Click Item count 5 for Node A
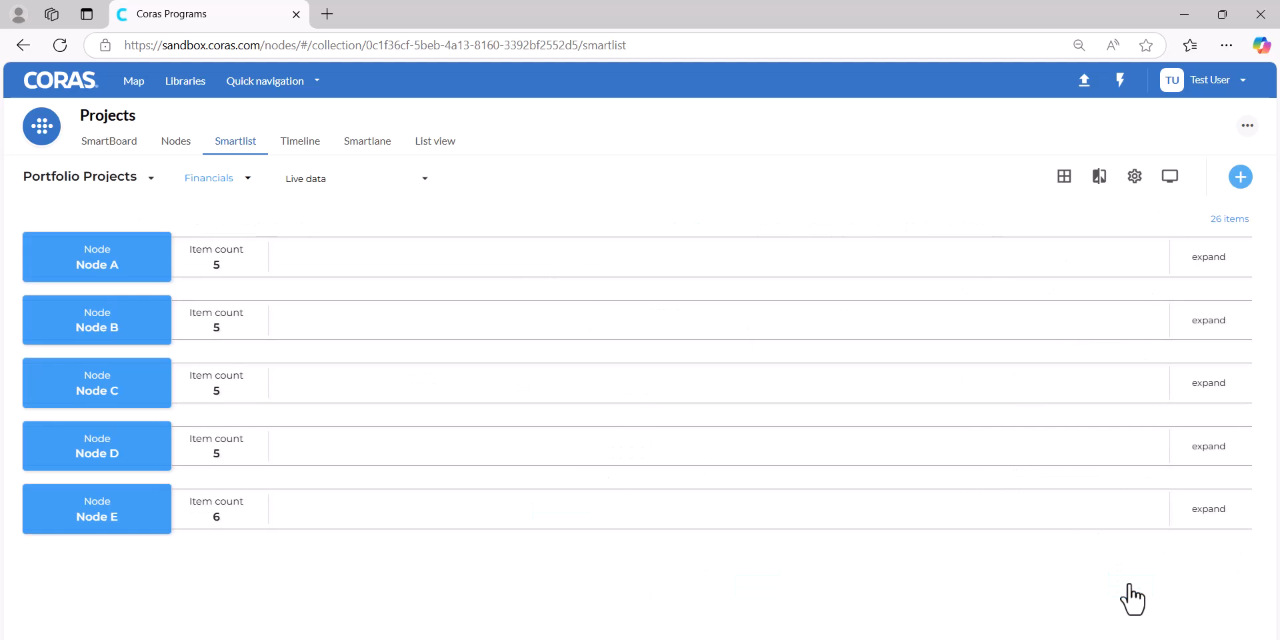 [216, 257]
